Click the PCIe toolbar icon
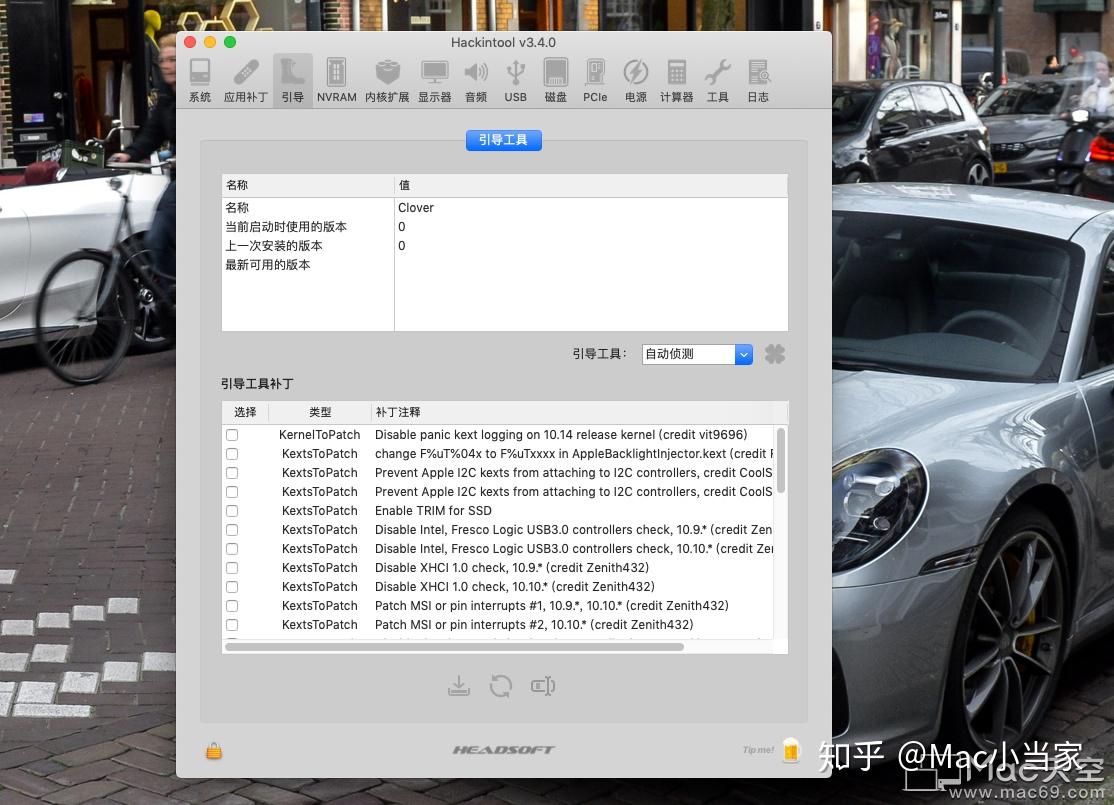1114x805 pixels. [x=595, y=78]
